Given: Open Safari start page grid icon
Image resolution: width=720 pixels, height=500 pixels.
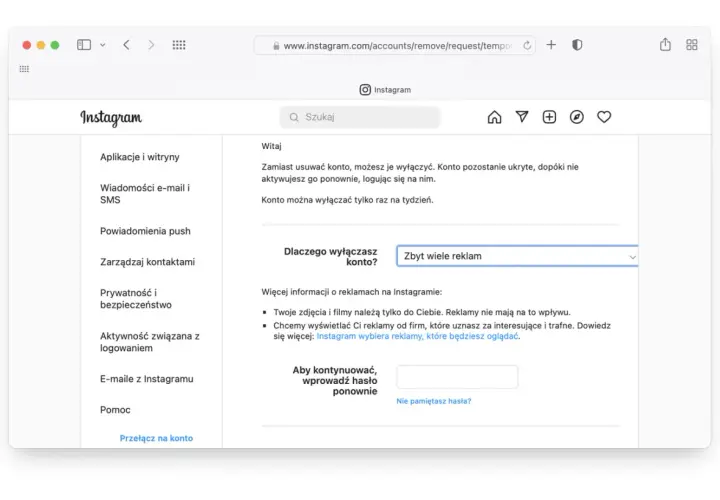Looking at the screenshot, I should pos(179,45).
